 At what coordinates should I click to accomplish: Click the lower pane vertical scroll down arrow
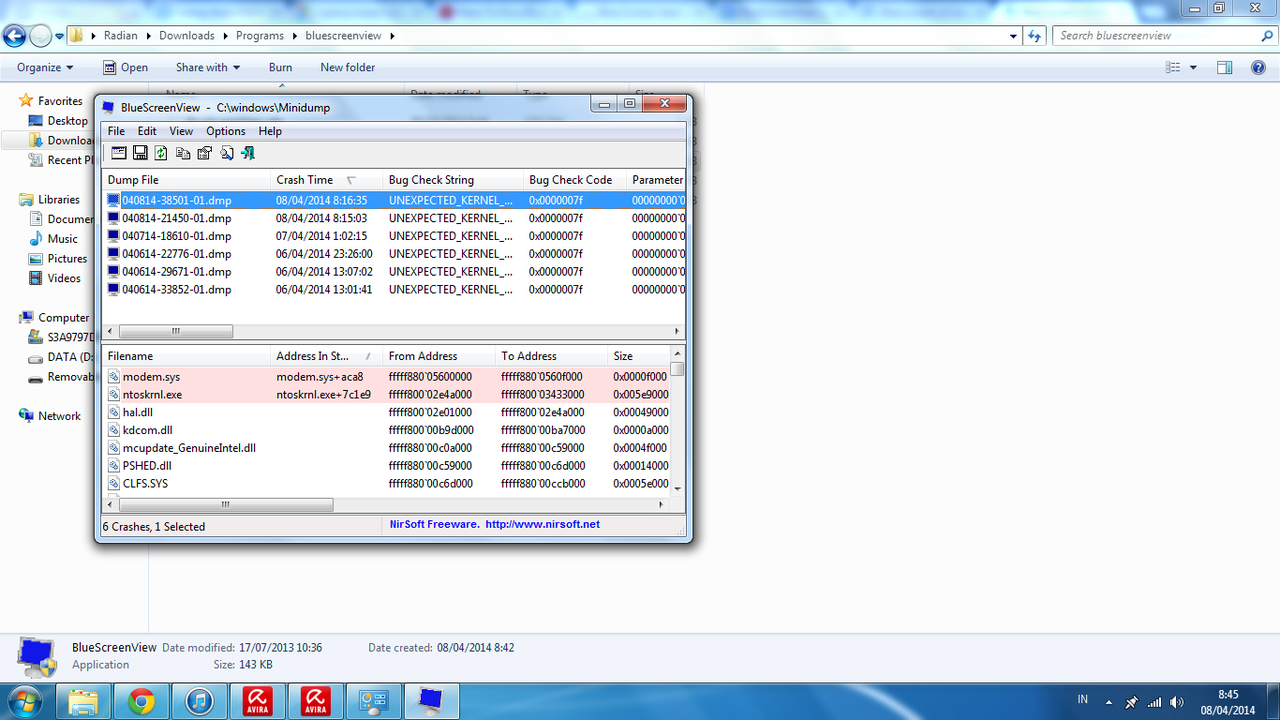(x=677, y=487)
